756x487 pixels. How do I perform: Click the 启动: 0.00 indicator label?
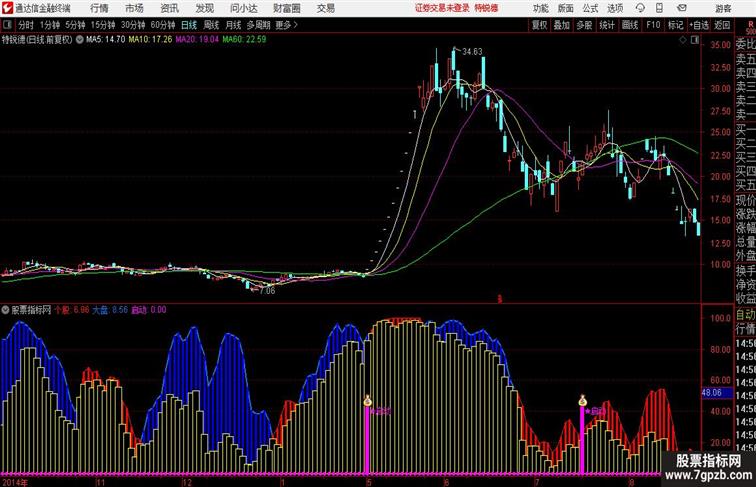[x=148, y=310]
